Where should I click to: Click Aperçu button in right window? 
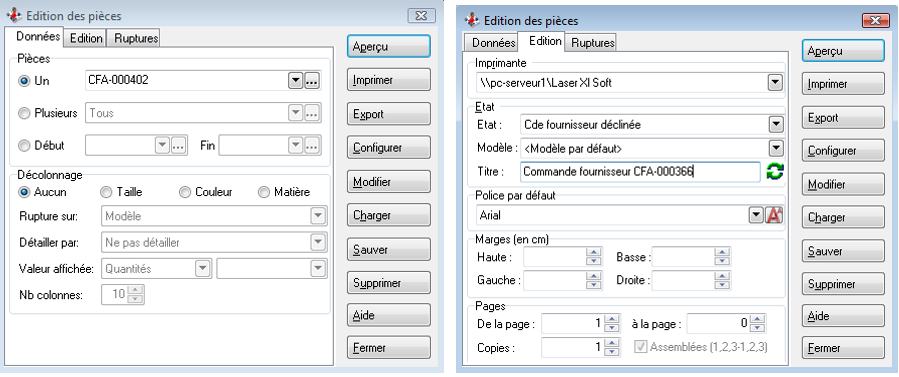pyautogui.click(x=843, y=51)
